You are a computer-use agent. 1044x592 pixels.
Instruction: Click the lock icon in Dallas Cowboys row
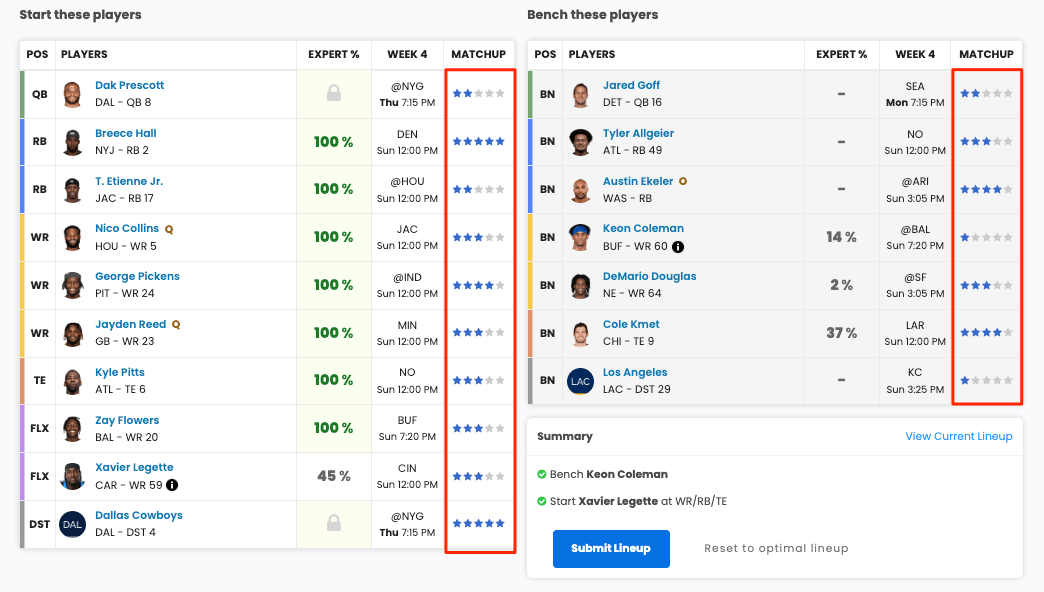pyautogui.click(x=334, y=523)
